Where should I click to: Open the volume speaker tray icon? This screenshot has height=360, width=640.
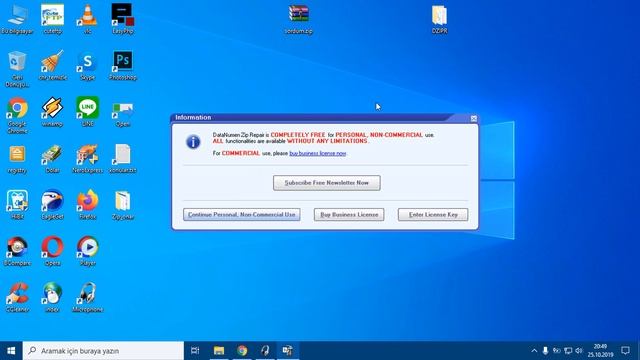579,351
